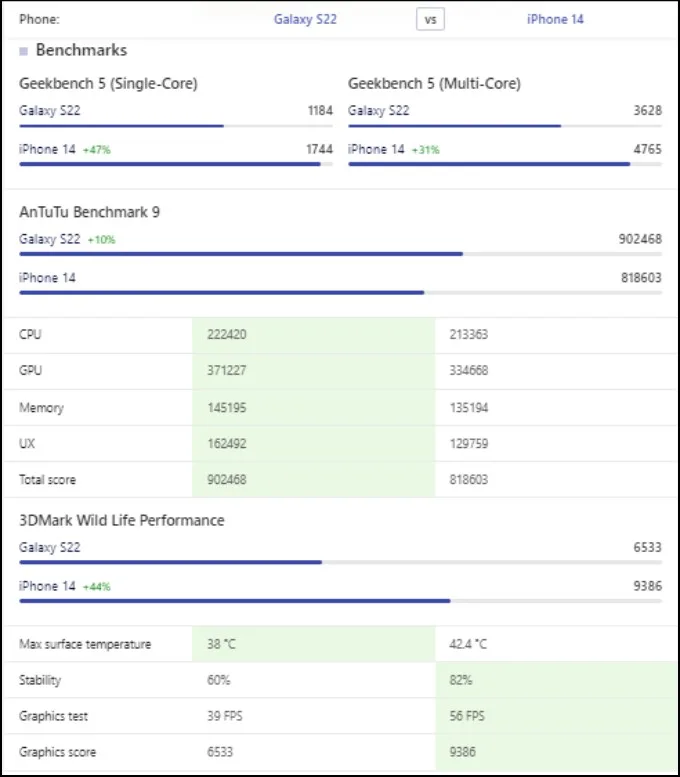Click iPhone 14 GPU value 334668
Screen dimensions: 680x777
point(469,370)
